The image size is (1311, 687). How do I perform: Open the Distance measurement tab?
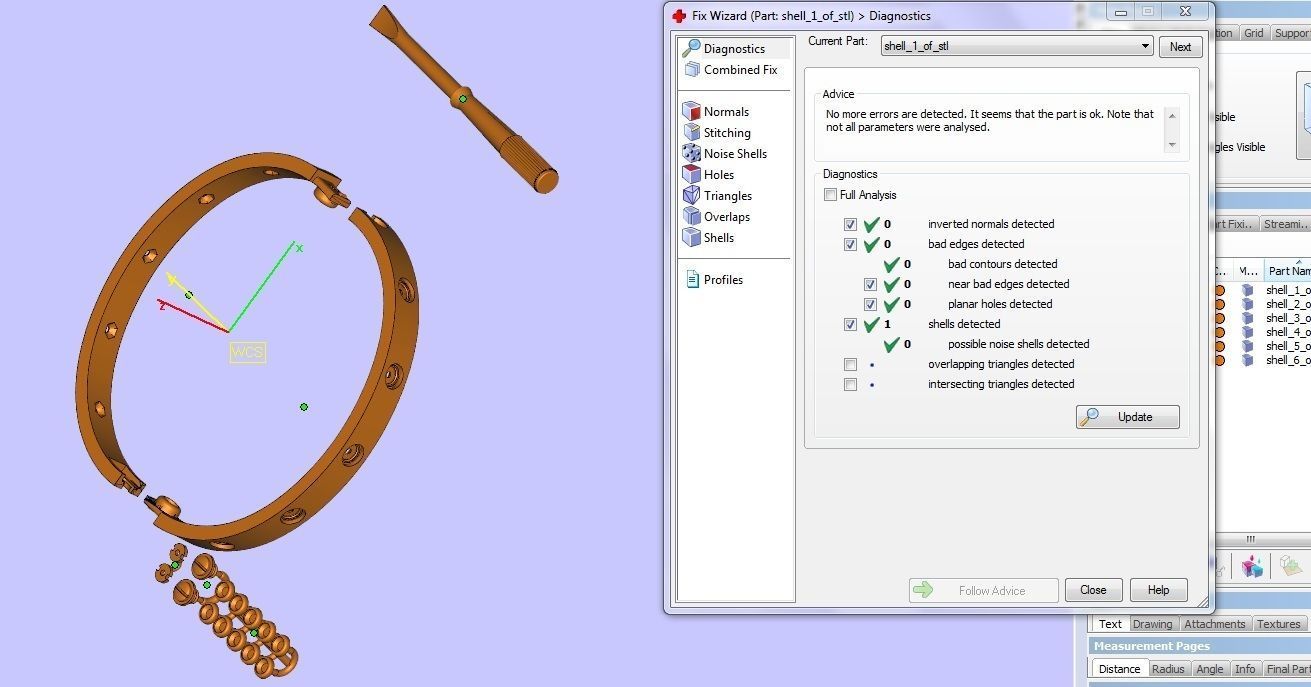(1119, 669)
